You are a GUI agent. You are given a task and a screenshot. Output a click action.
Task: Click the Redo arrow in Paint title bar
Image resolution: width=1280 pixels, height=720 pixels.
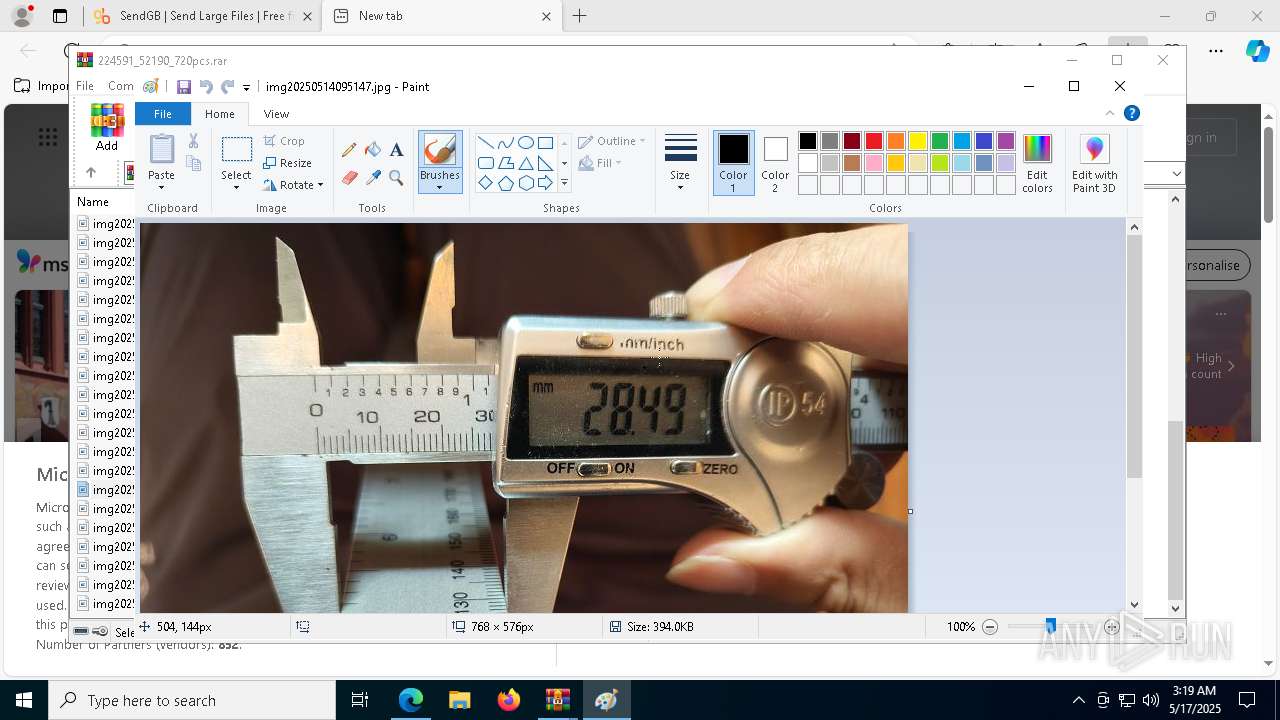pyautogui.click(x=228, y=87)
